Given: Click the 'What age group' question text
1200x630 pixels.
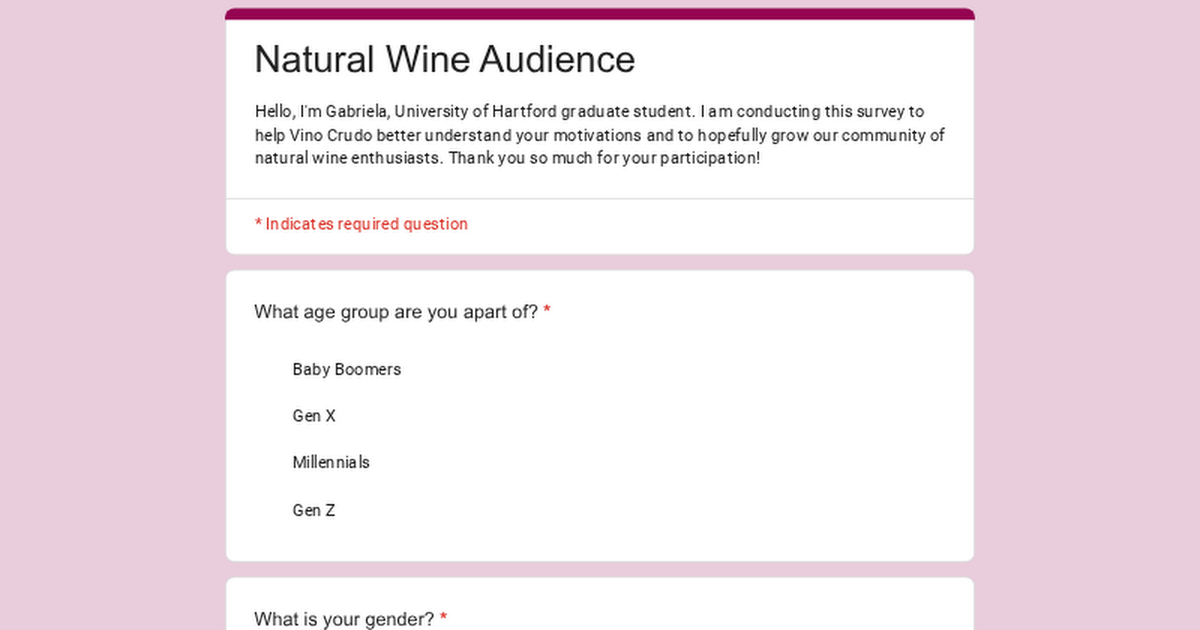Looking at the screenshot, I should click(395, 312).
